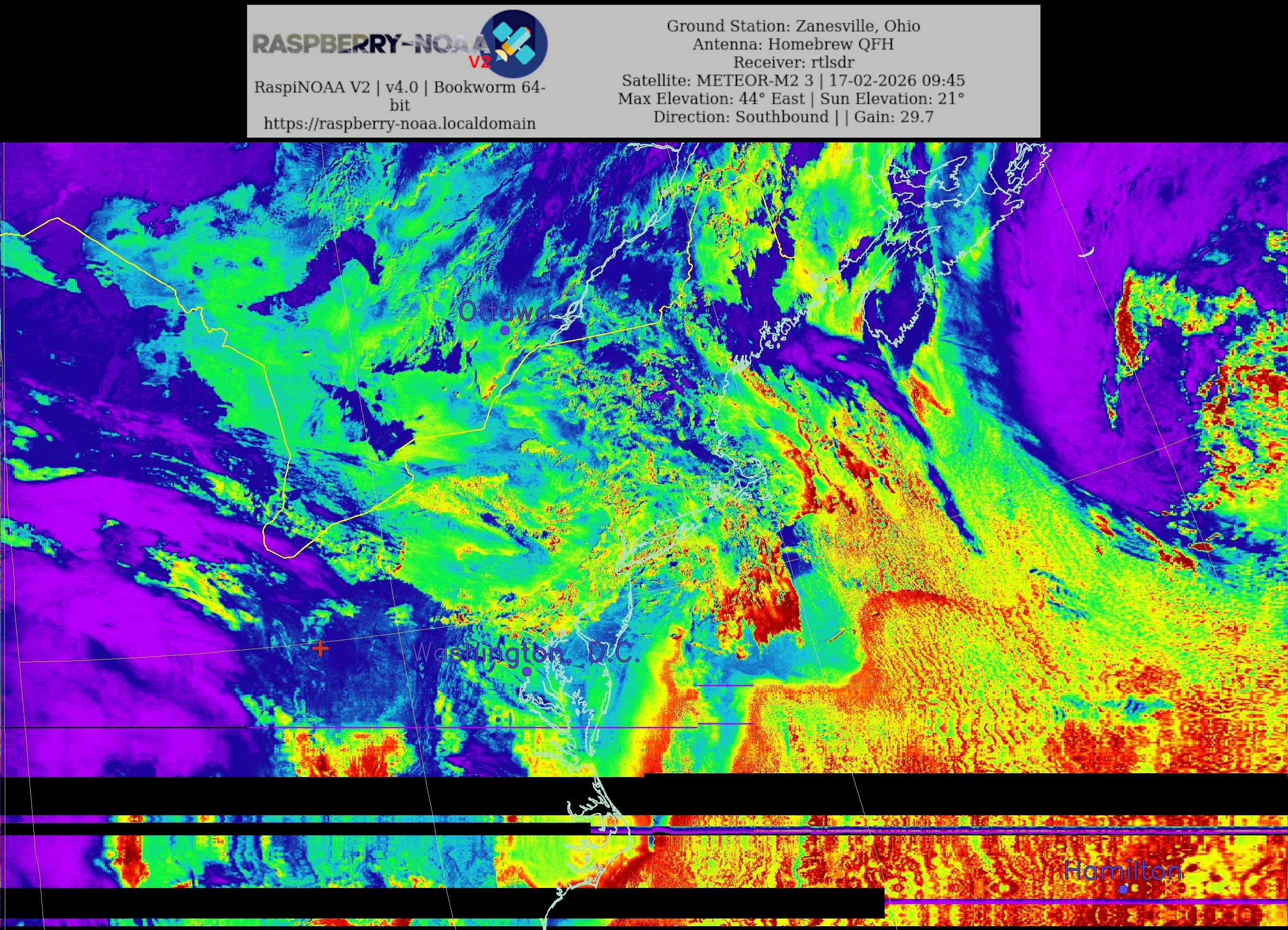This screenshot has width=1288, height=930.
Task: Click the satellite icon in the logo
Action: tap(514, 43)
